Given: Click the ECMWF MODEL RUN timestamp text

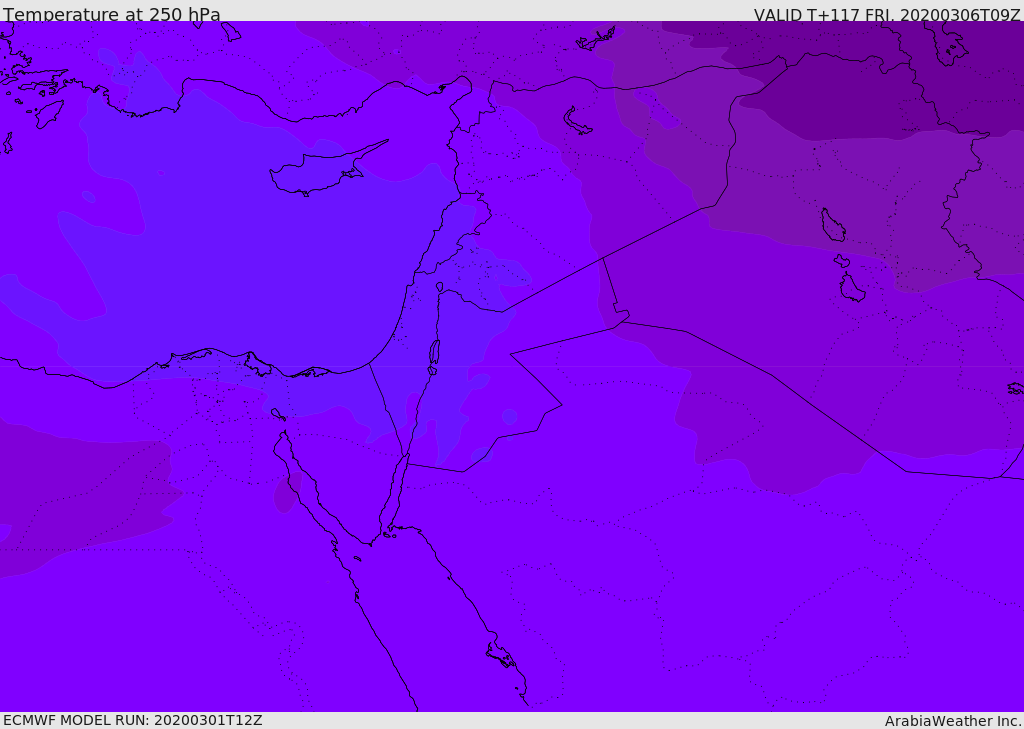Looking at the screenshot, I should [x=133, y=720].
